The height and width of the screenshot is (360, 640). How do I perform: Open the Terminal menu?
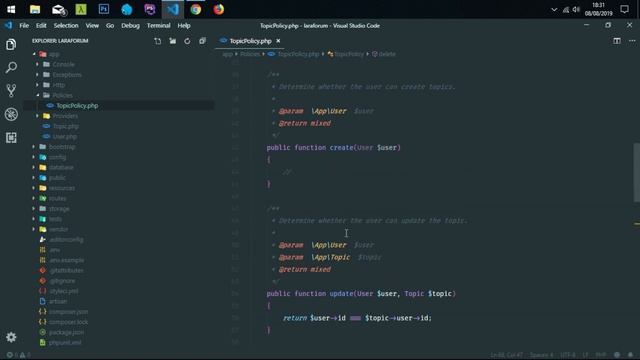[x=158, y=25]
